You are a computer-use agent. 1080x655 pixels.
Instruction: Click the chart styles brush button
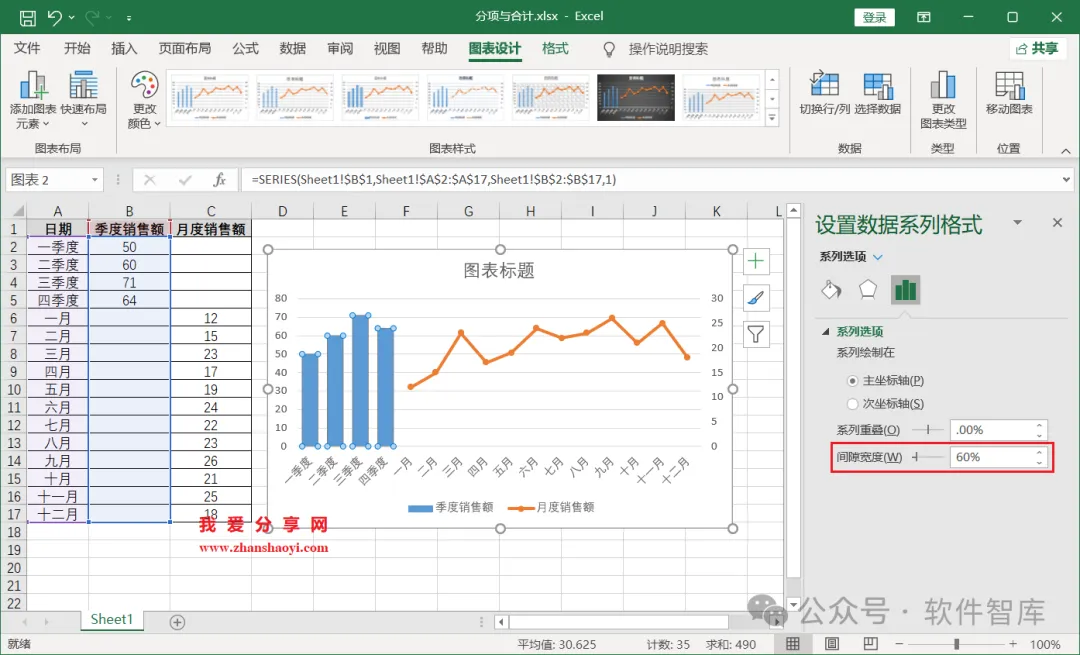pyautogui.click(x=756, y=298)
